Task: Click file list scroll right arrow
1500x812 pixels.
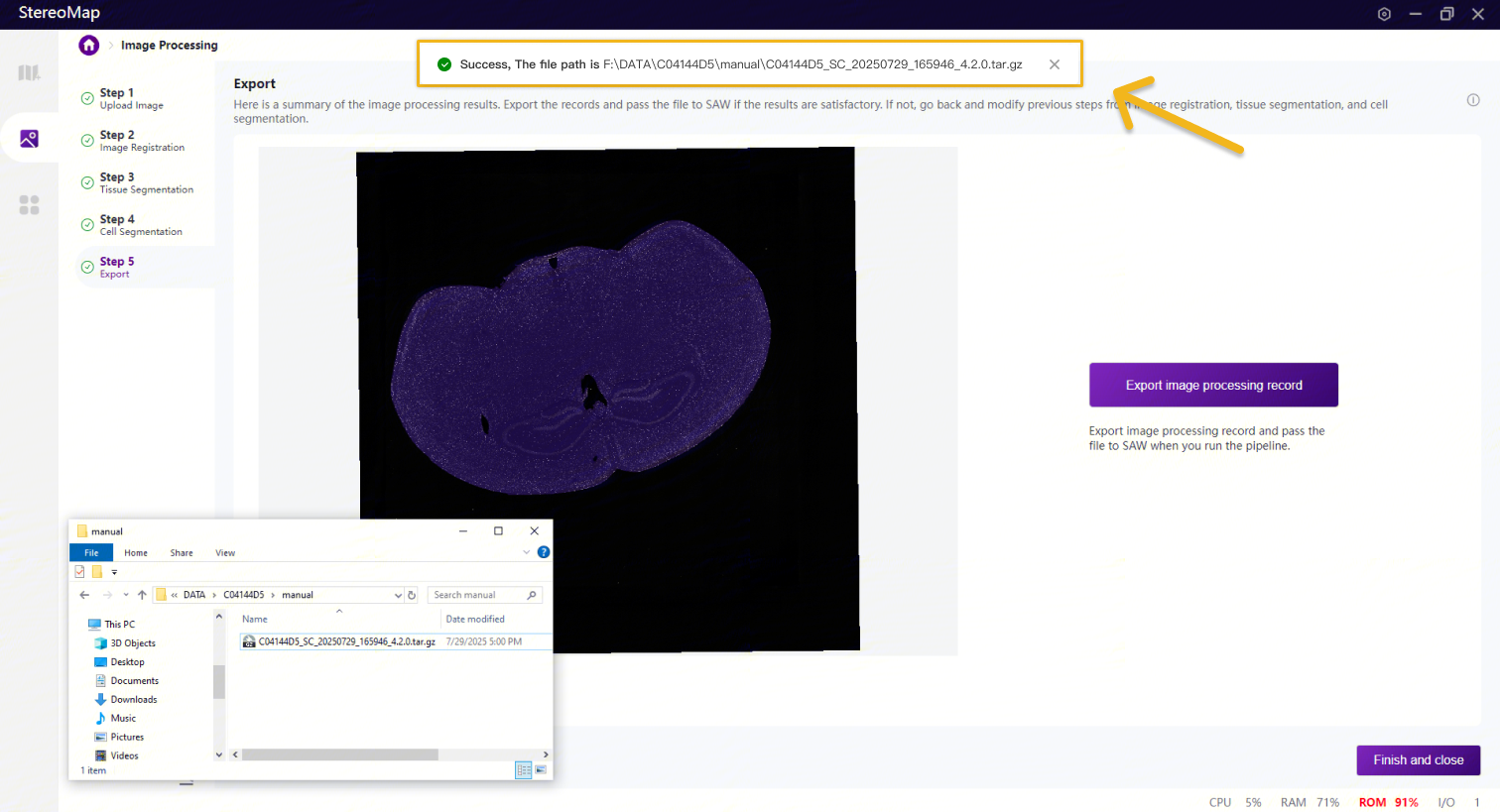Action: pos(546,754)
